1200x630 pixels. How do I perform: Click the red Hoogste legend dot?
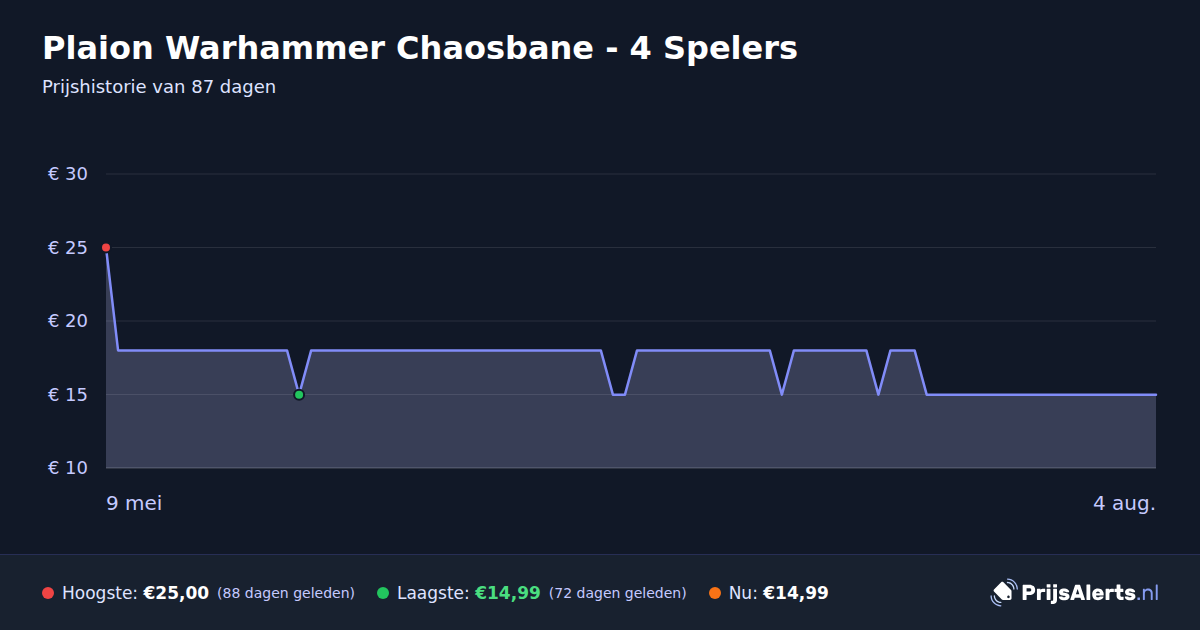pos(48,593)
